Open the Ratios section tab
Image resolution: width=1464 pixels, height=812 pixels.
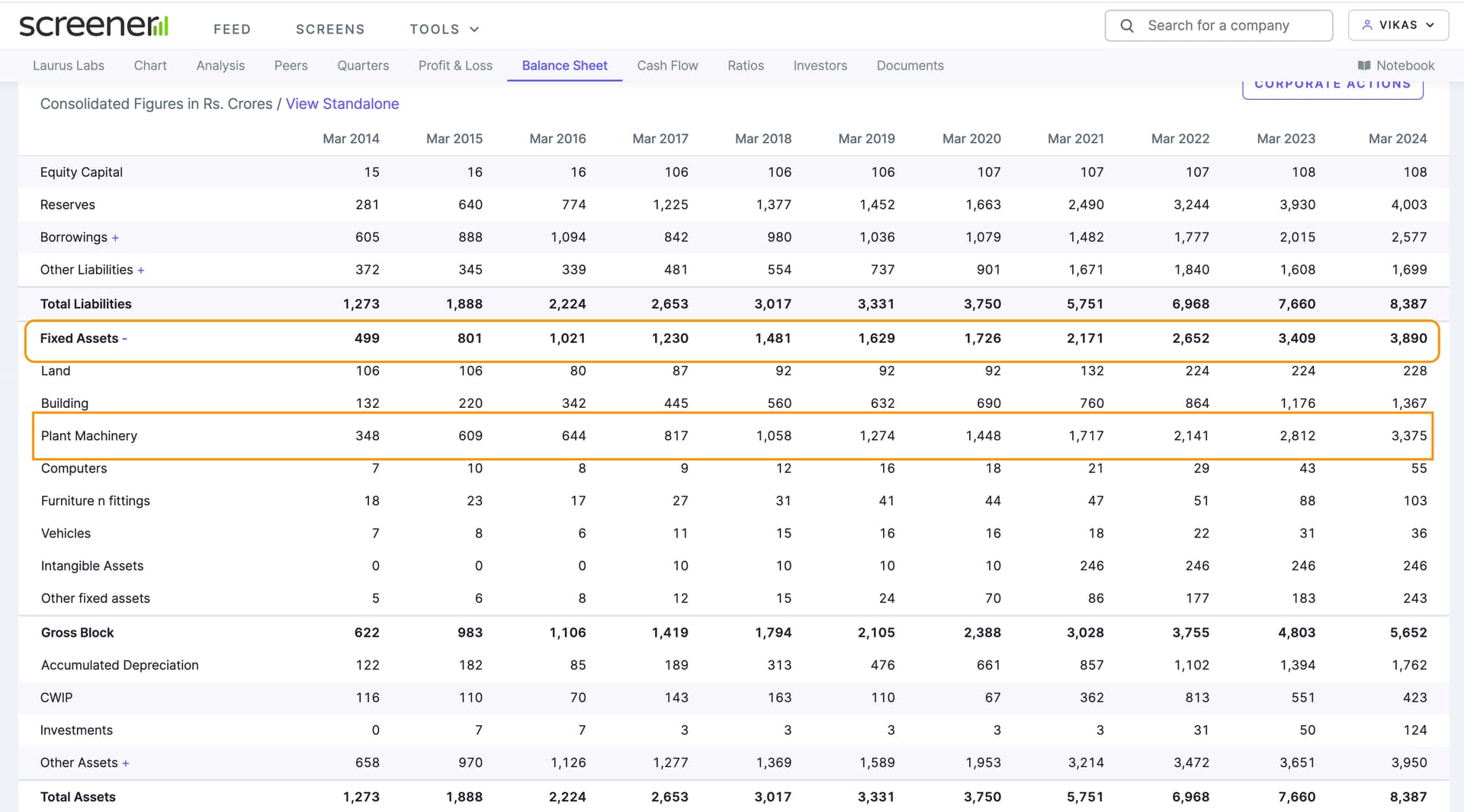[x=745, y=66]
